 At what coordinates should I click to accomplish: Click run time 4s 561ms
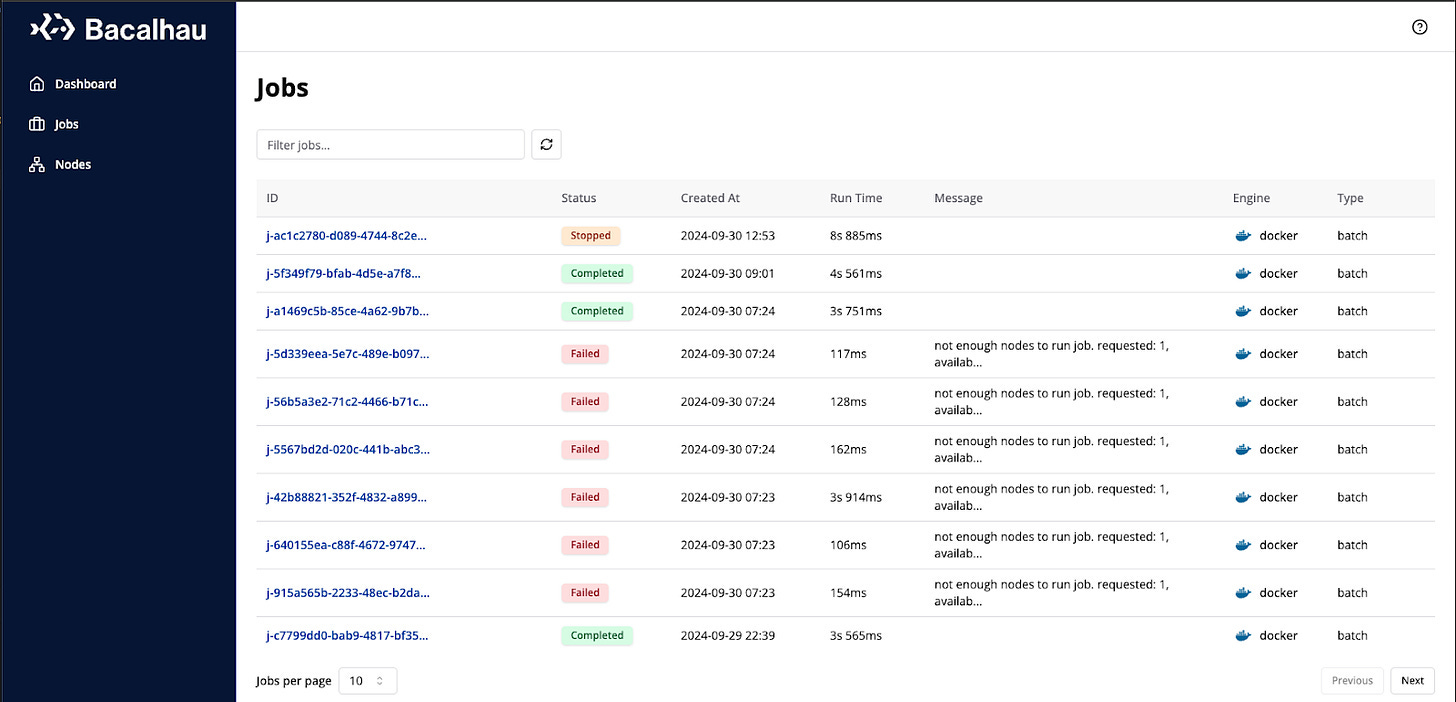[x=856, y=273]
